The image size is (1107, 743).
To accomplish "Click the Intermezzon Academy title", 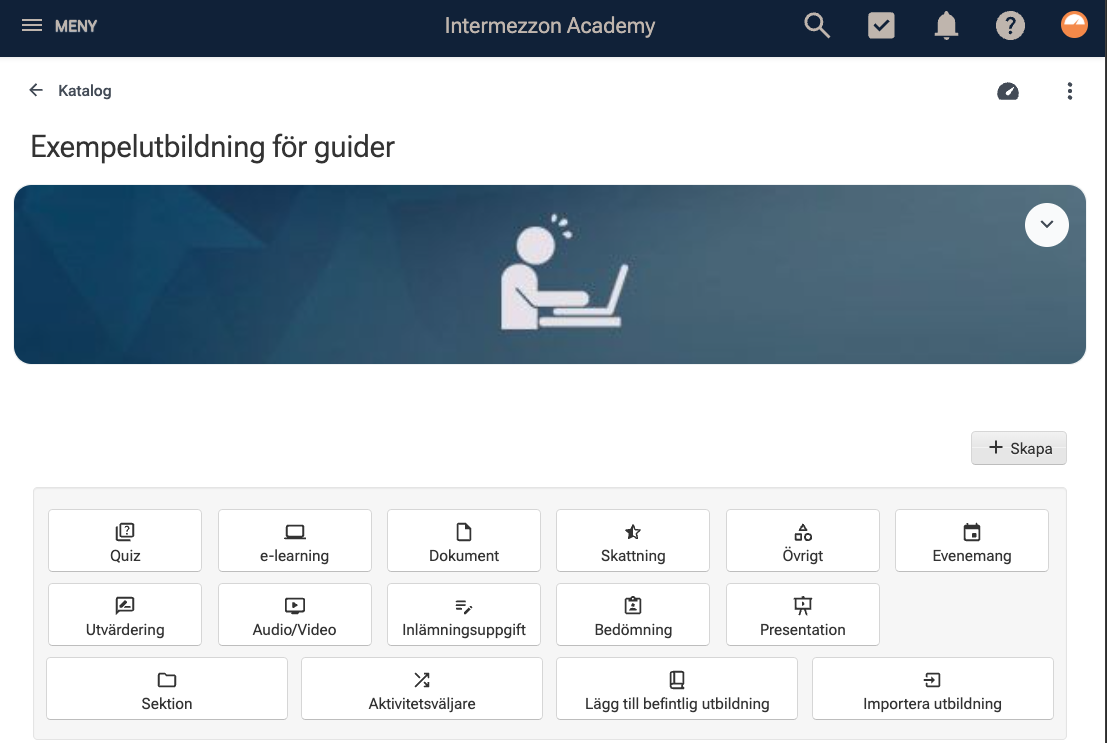I will click(x=550, y=26).
